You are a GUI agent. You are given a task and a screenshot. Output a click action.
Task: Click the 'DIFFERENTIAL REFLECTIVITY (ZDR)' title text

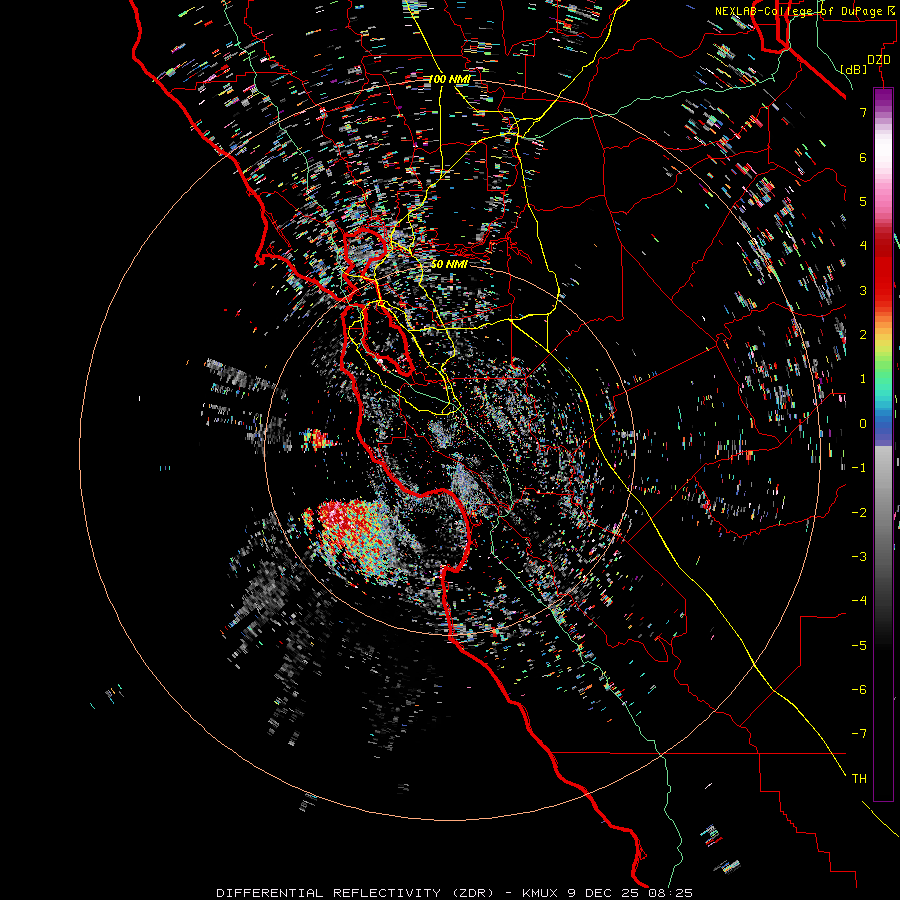coord(355,893)
